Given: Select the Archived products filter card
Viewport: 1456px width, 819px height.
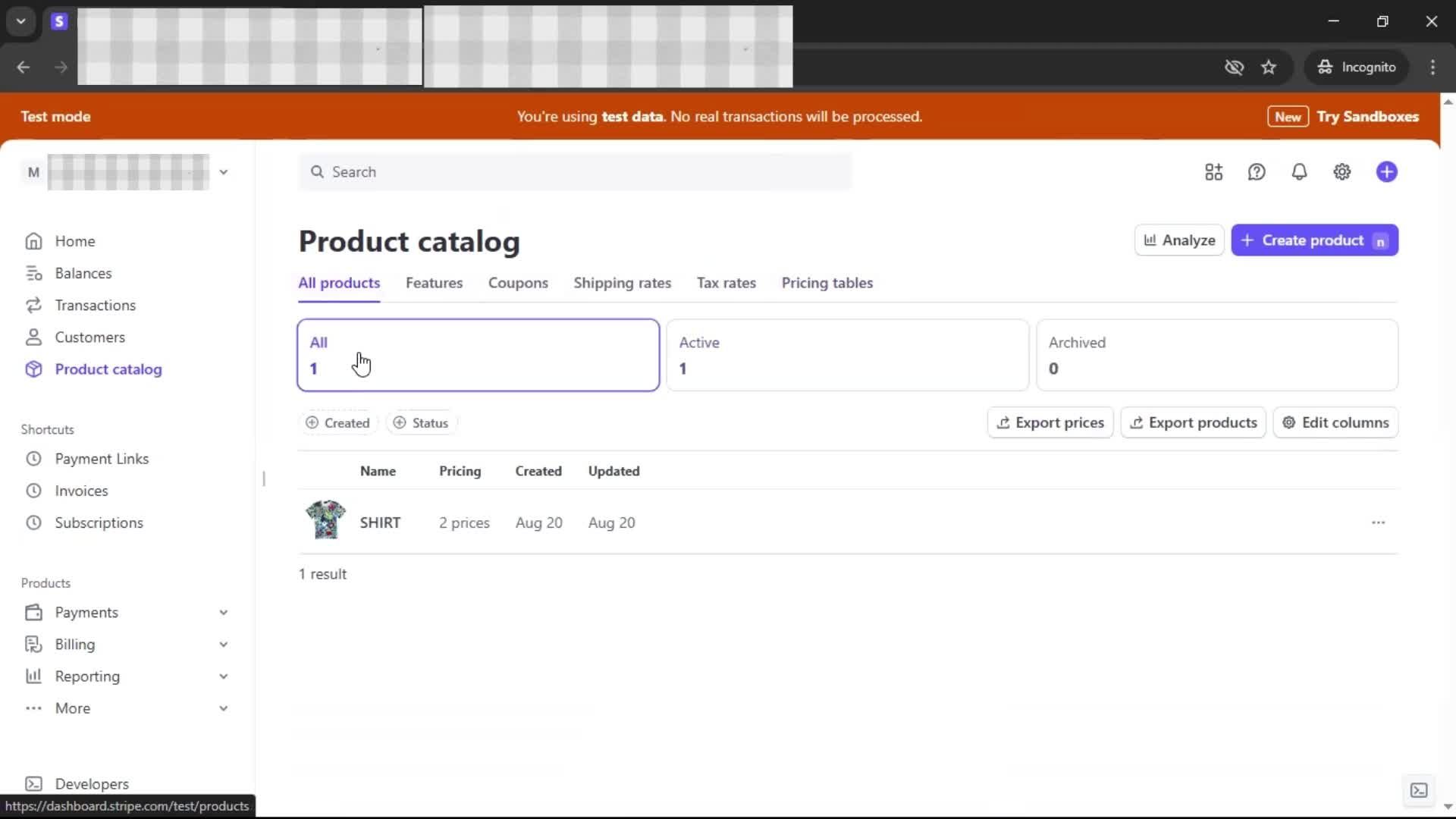Looking at the screenshot, I should (1216, 355).
